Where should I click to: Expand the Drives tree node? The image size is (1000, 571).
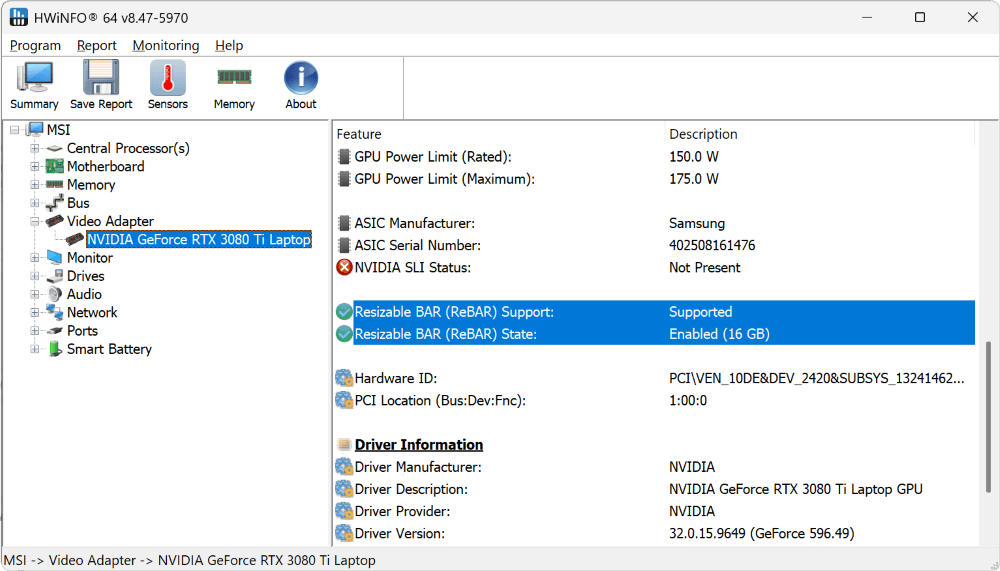click(35, 276)
